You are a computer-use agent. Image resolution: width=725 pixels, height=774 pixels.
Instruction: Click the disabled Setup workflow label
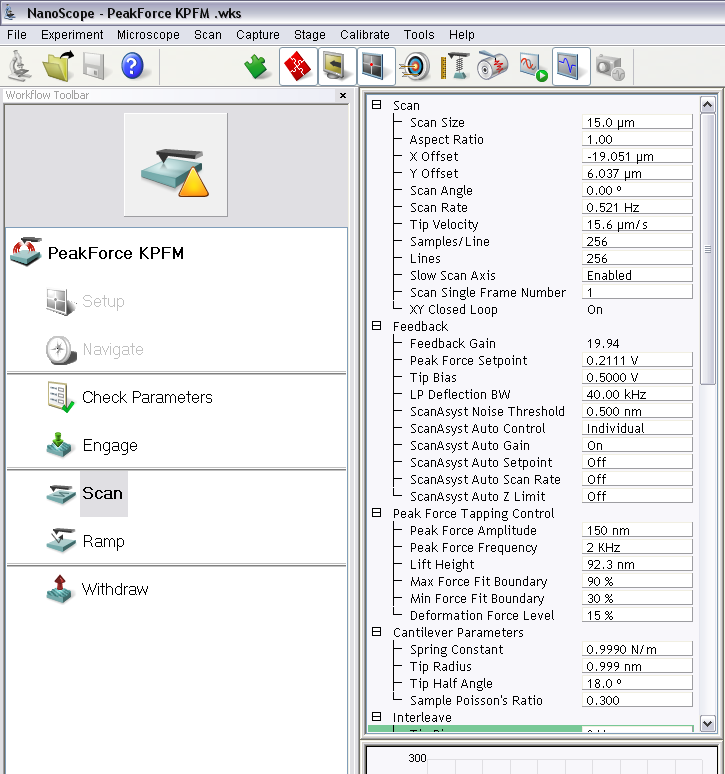pos(103,301)
